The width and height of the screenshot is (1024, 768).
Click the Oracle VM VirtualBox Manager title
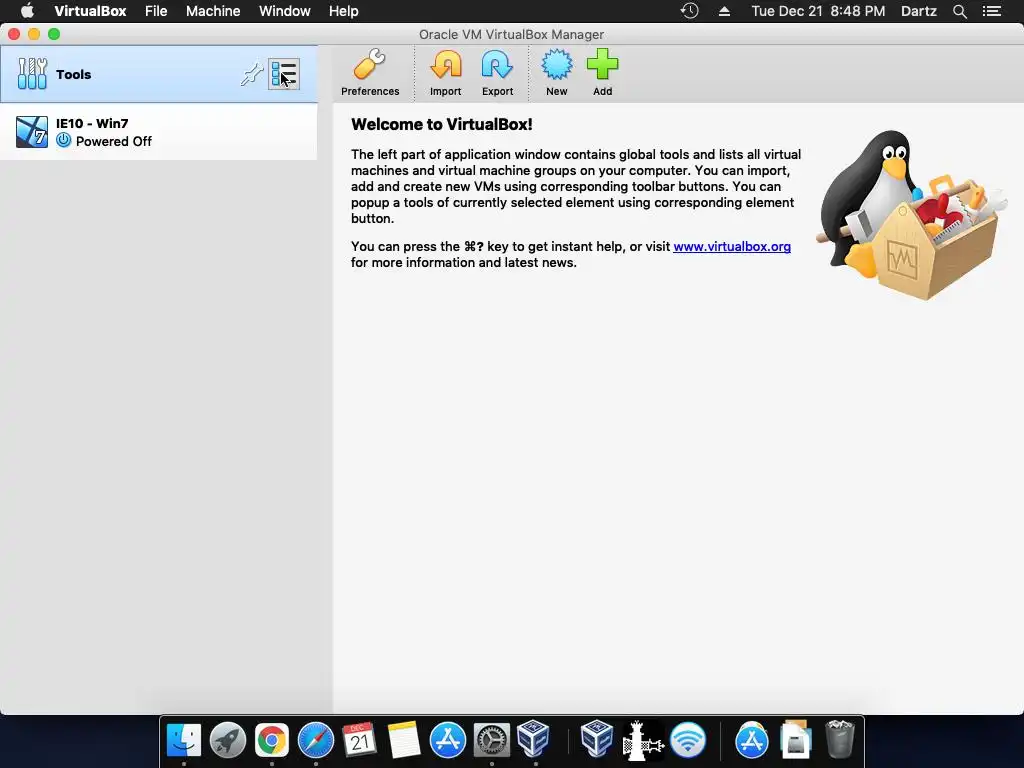pyautogui.click(x=511, y=35)
